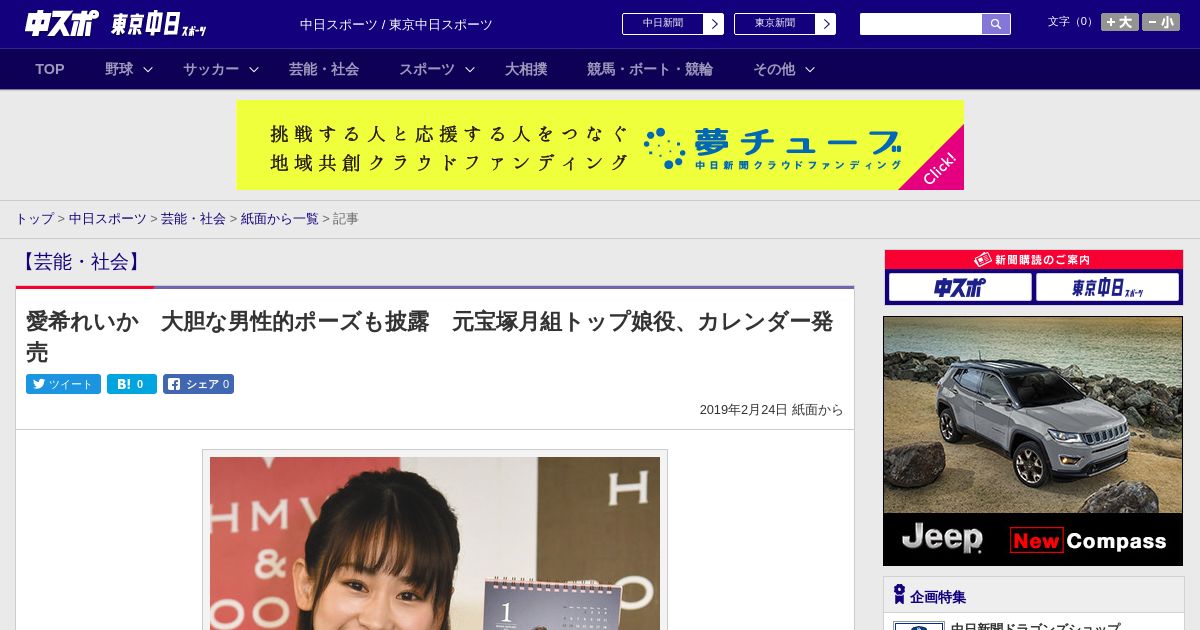
Task: Go to TOP in navigation bar
Action: point(50,69)
